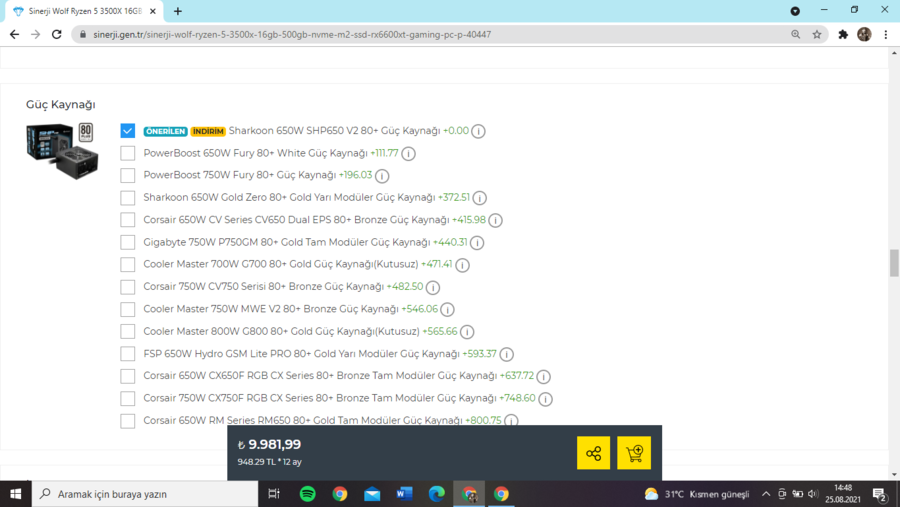Viewport: 900px width, 507px height.
Task: Open Chrome extensions puzzle icon
Action: coord(843,34)
